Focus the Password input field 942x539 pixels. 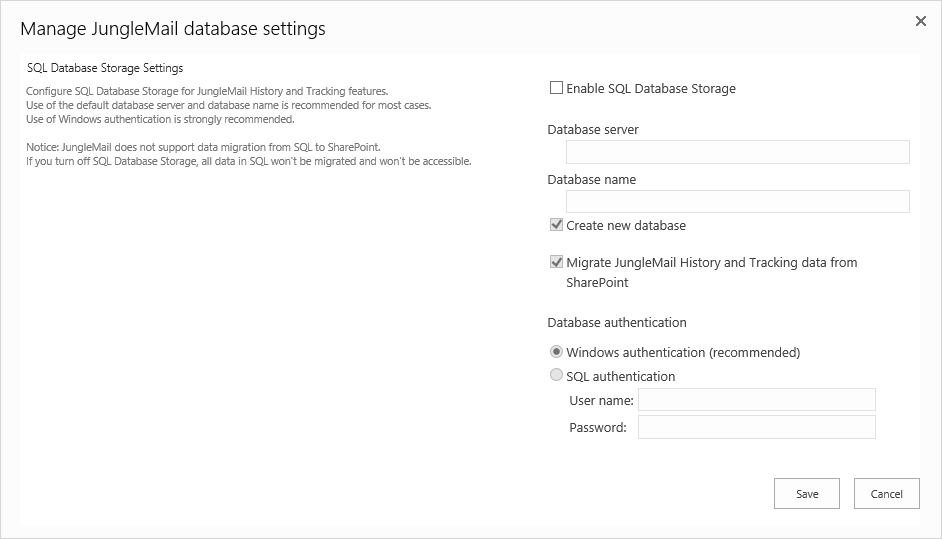coord(756,428)
